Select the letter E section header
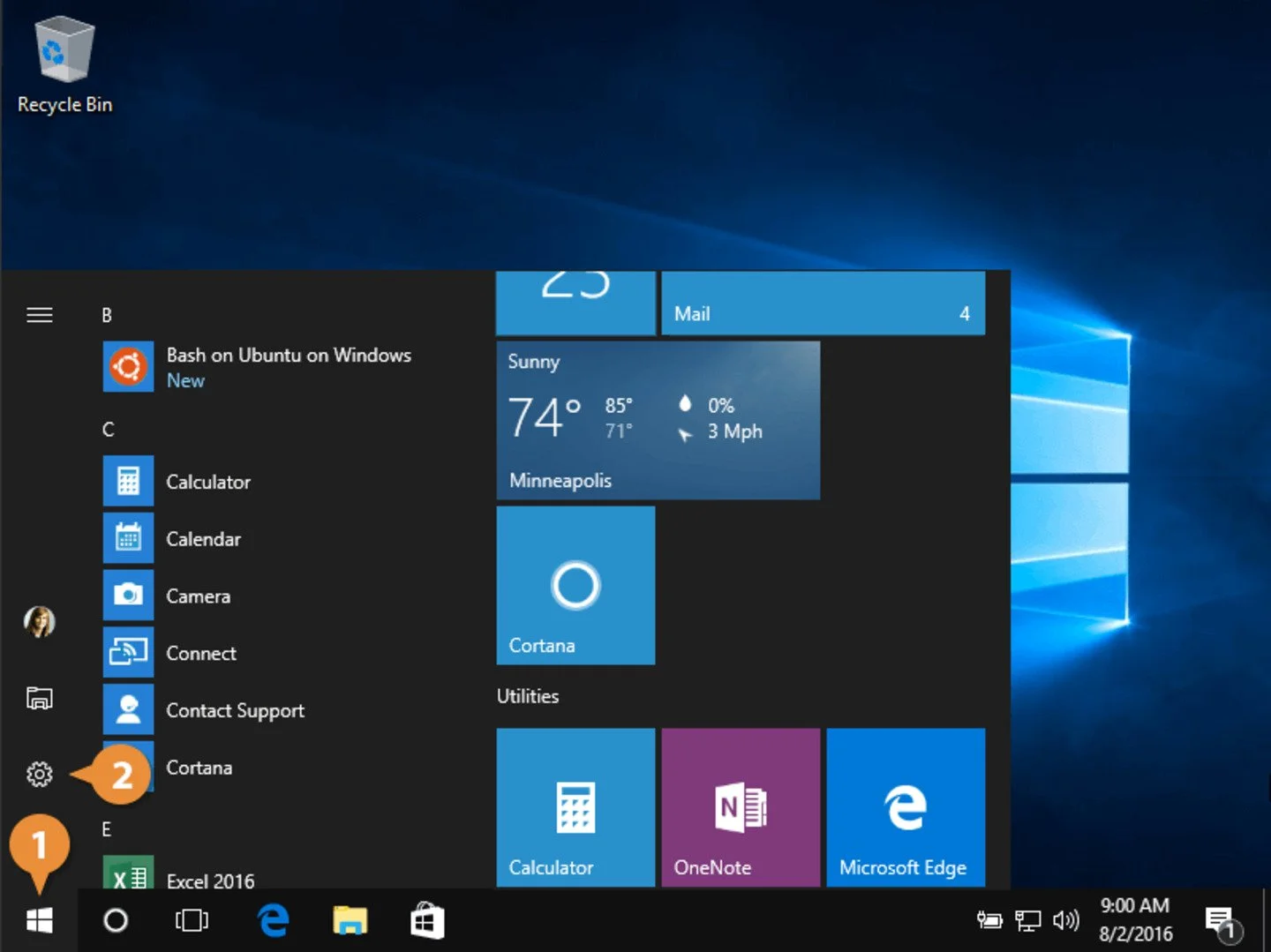 (106, 829)
